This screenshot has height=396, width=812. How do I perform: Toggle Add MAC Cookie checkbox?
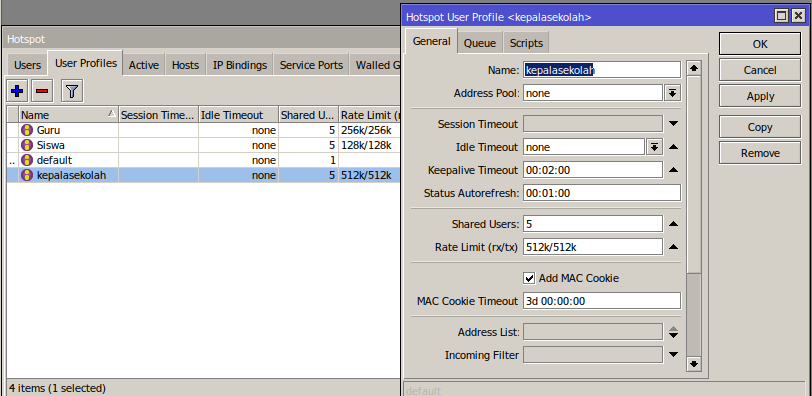[529, 278]
